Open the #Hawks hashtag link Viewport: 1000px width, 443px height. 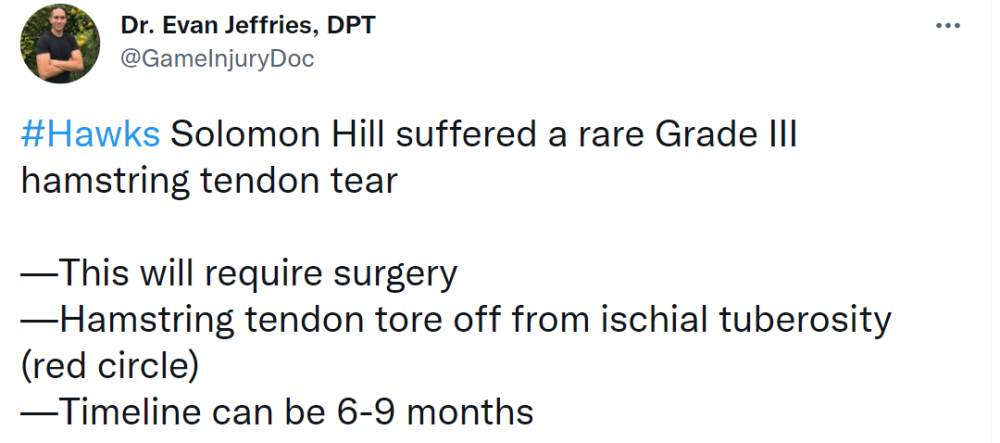[91, 135]
